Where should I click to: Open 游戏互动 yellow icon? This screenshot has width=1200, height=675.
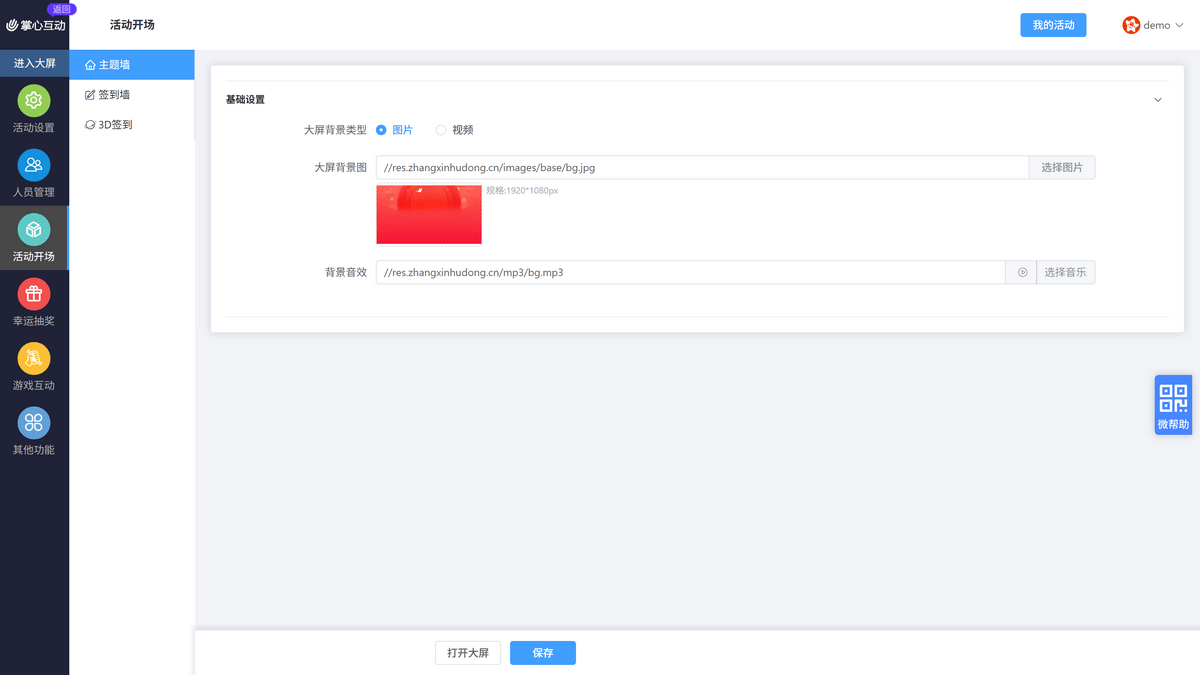coord(34,358)
